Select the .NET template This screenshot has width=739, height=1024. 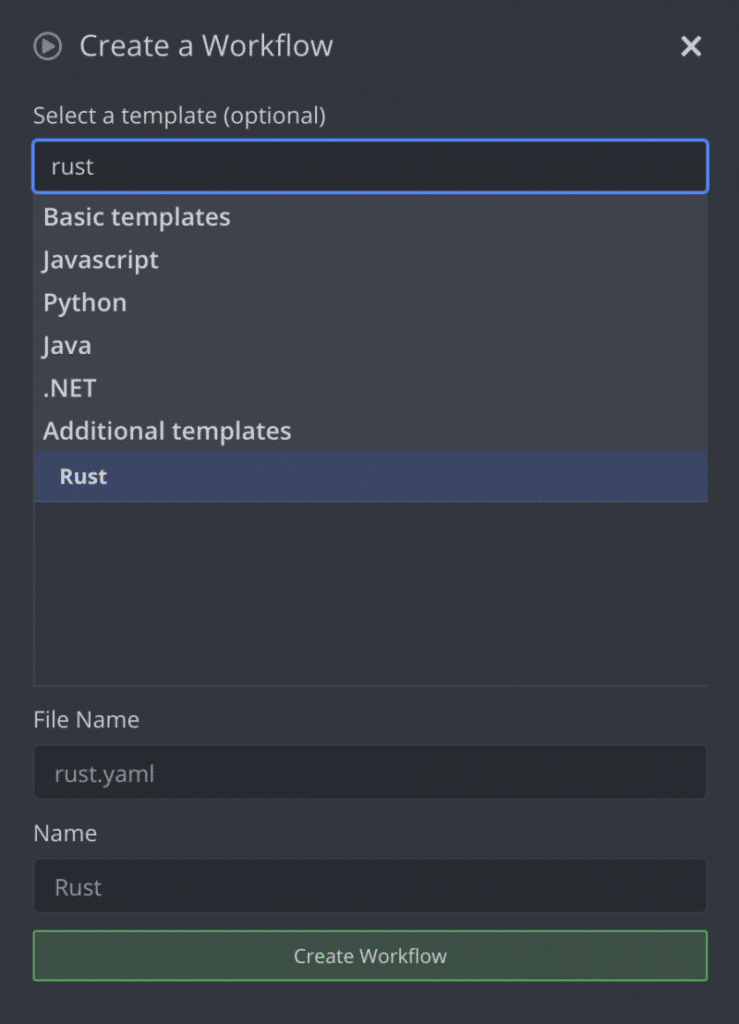pyautogui.click(x=70, y=389)
